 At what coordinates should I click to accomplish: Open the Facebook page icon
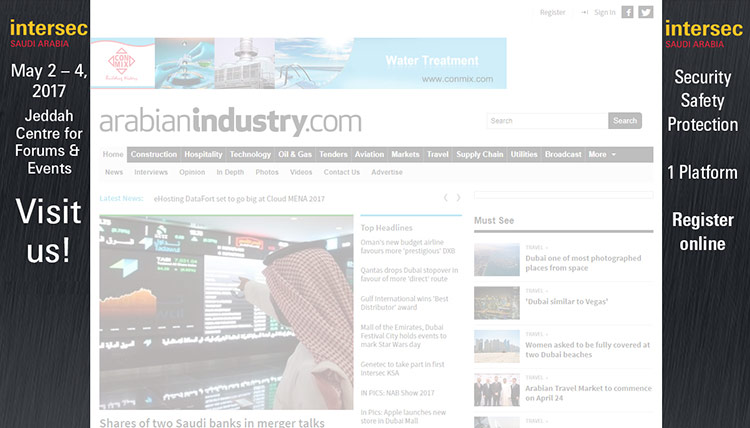coord(627,12)
